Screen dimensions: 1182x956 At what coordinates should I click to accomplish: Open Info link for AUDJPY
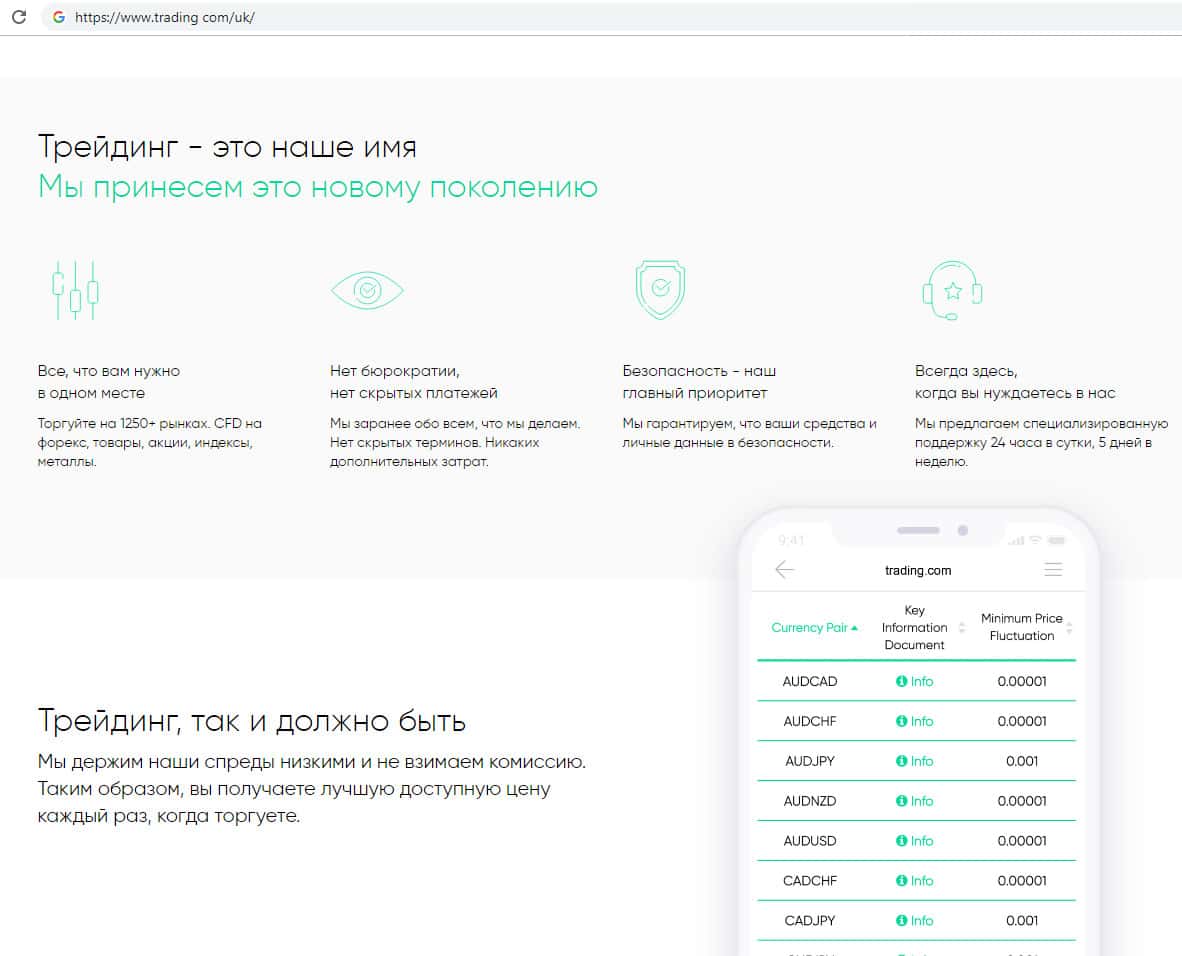tap(915, 761)
